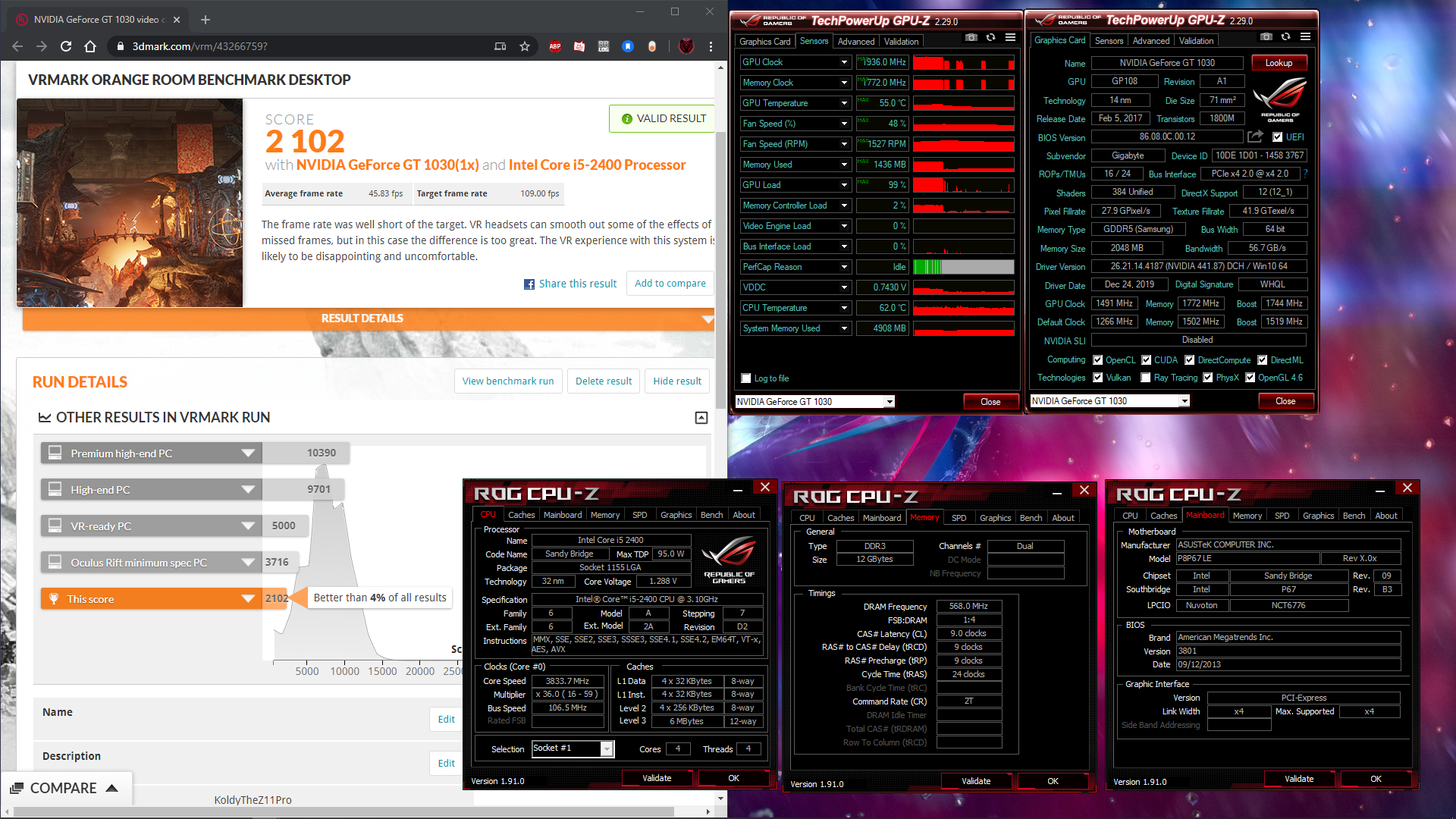Open hamburger menu in the GPU-Z Sensors window
Image resolution: width=1456 pixels, height=819 pixels.
1010,37
